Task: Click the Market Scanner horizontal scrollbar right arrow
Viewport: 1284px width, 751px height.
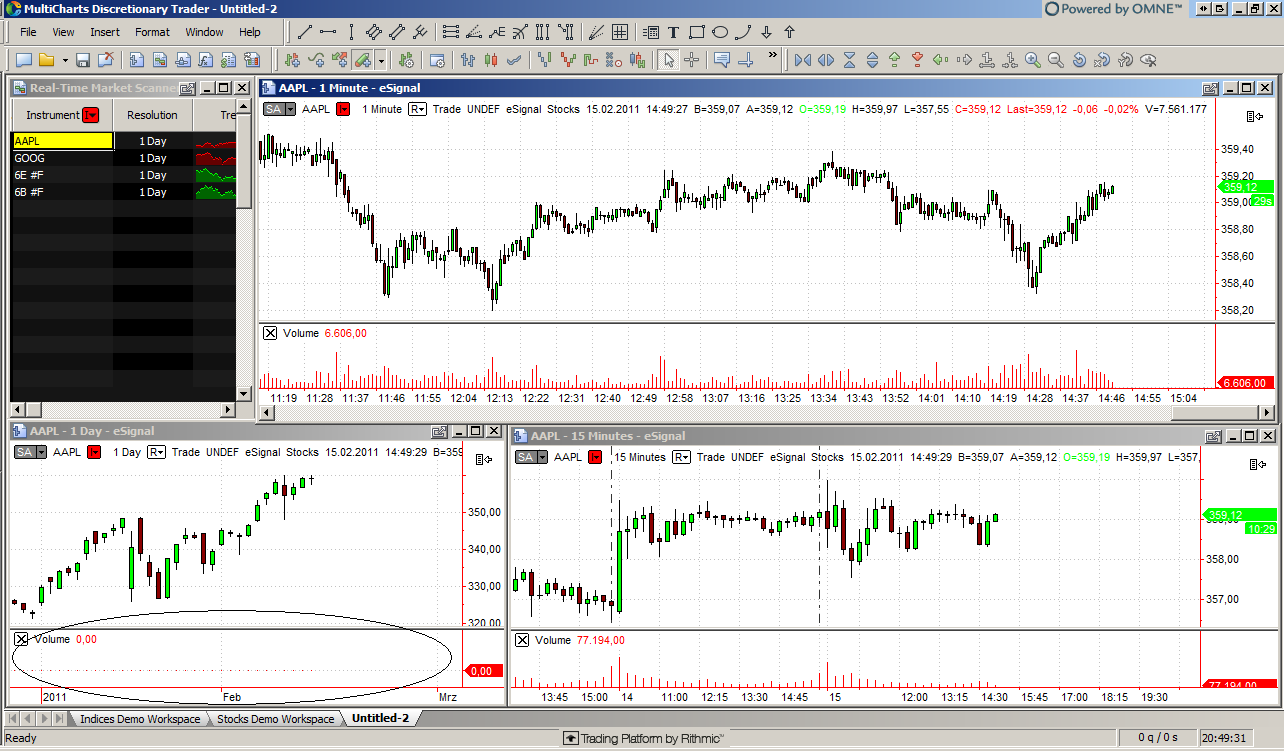Action: click(228, 410)
